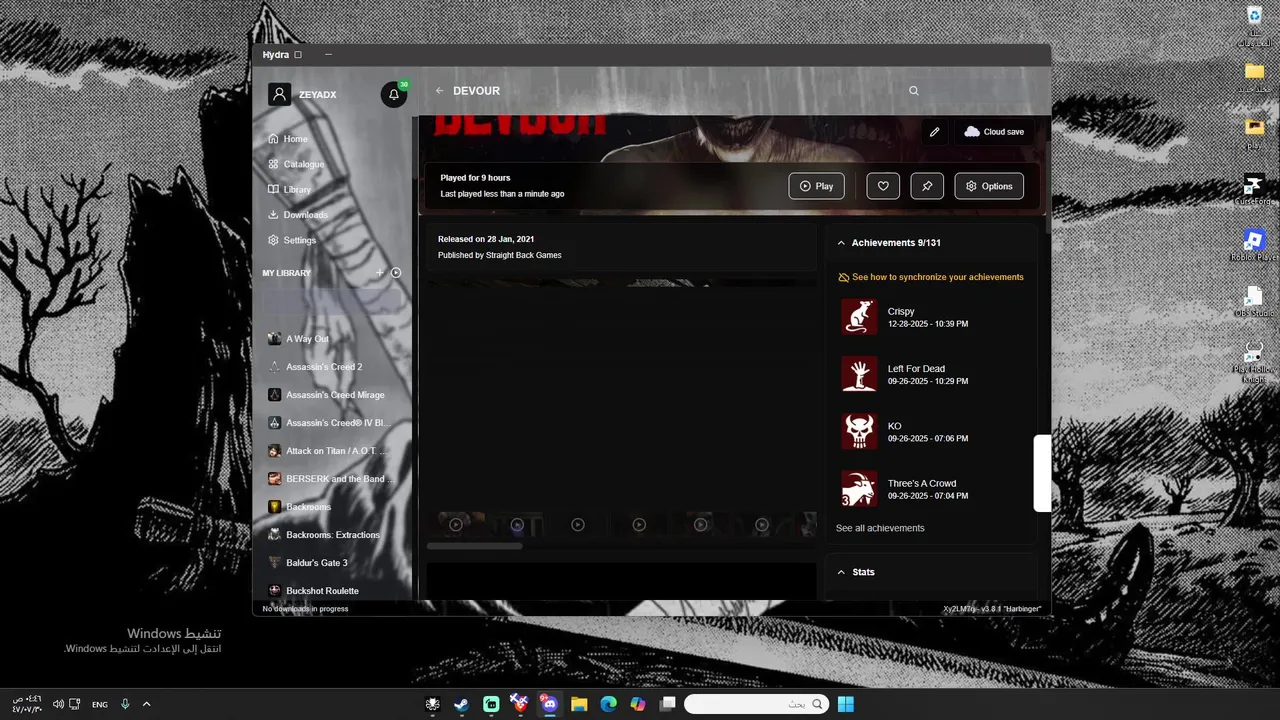Collapse the Stats section
Viewport: 1280px width, 720px height.
931,572
